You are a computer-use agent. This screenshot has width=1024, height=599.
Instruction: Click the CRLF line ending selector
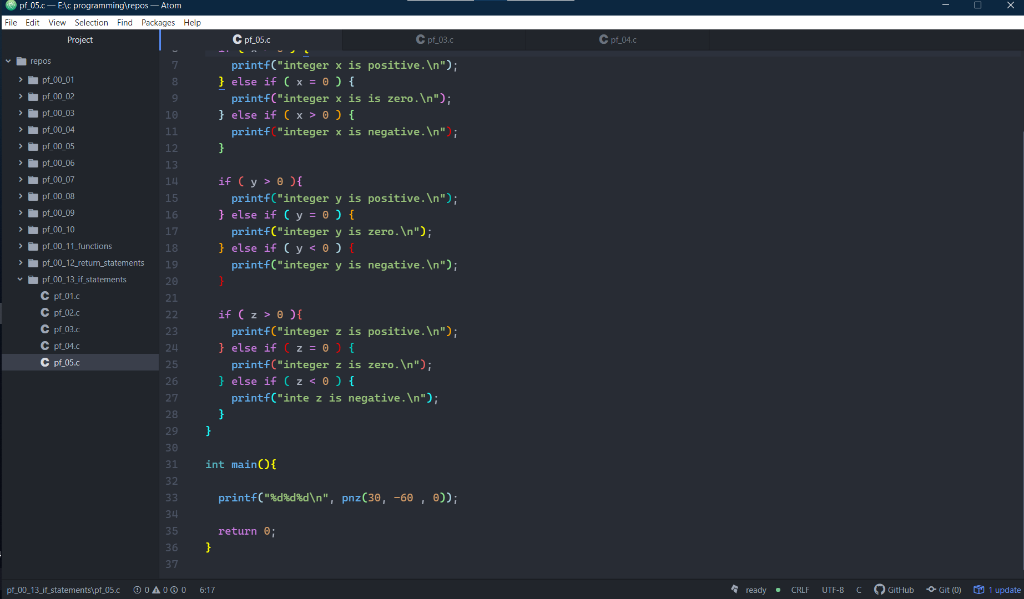pos(799,590)
